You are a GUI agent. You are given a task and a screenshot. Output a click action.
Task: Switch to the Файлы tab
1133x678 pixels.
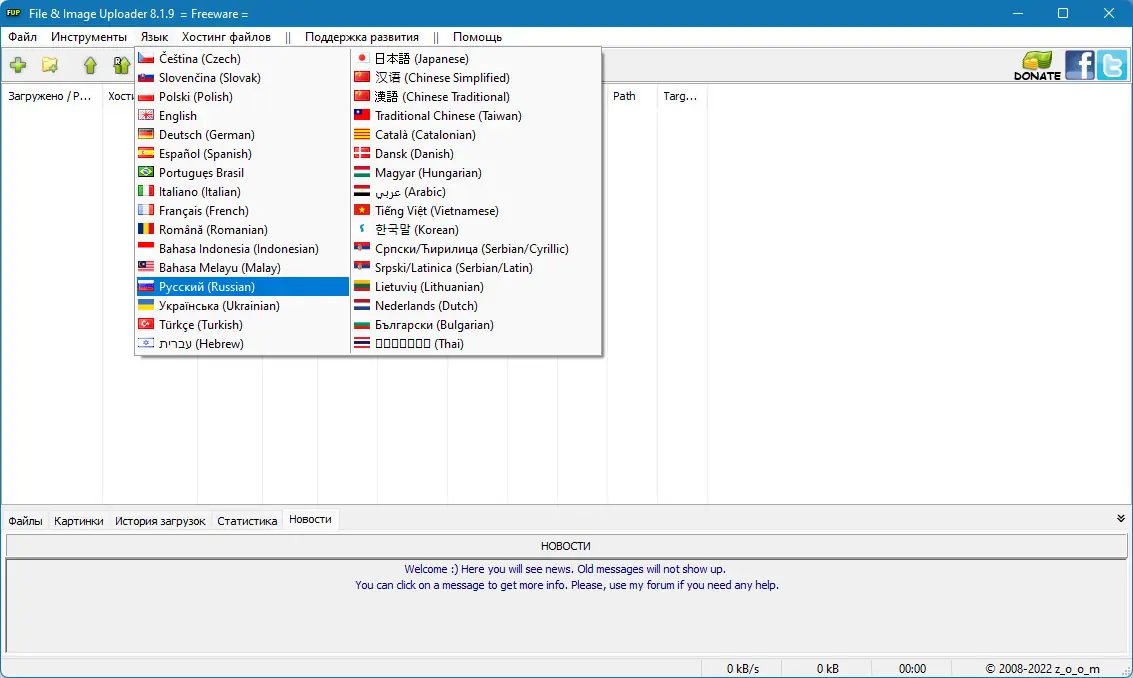pos(25,521)
